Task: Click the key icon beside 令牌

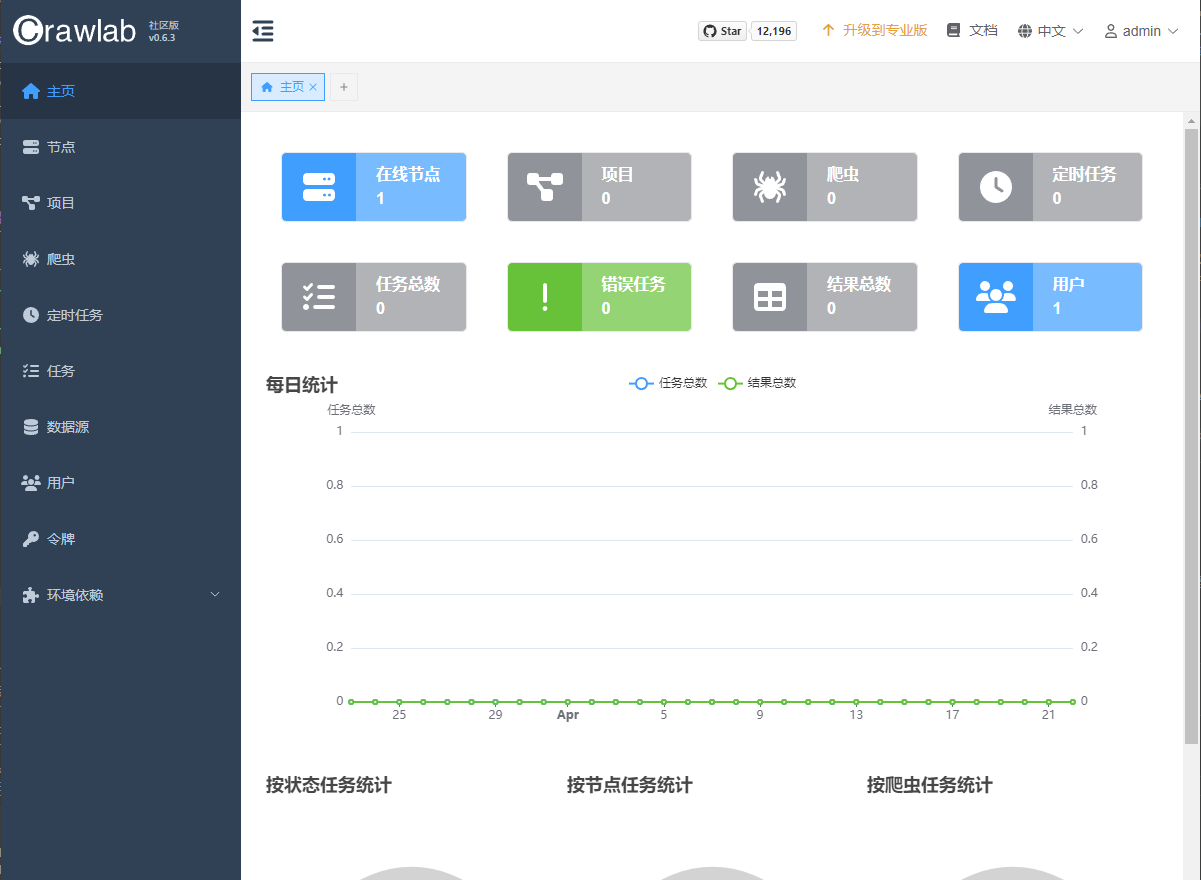Action: [31, 539]
